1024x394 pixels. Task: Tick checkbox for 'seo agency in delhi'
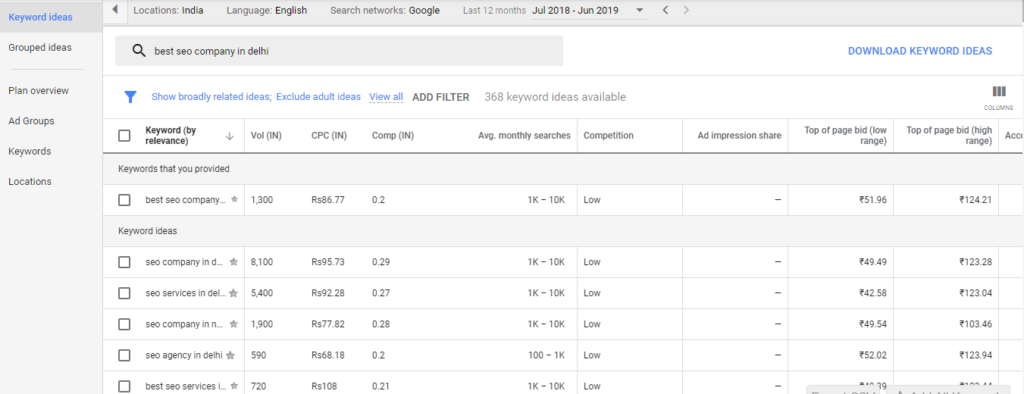[124, 355]
